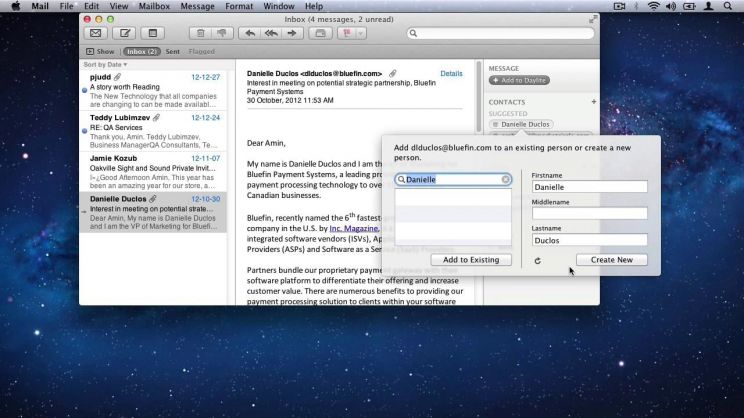Viewport: 744px width, 418px height.
Task: Enter full screen with the window arrows icon
Action: (593, 19)
